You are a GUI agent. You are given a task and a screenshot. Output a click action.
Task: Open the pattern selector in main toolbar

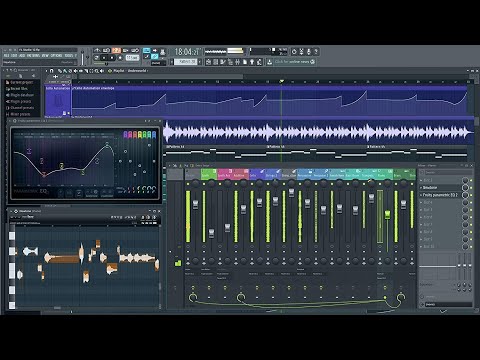coord(186,62)
